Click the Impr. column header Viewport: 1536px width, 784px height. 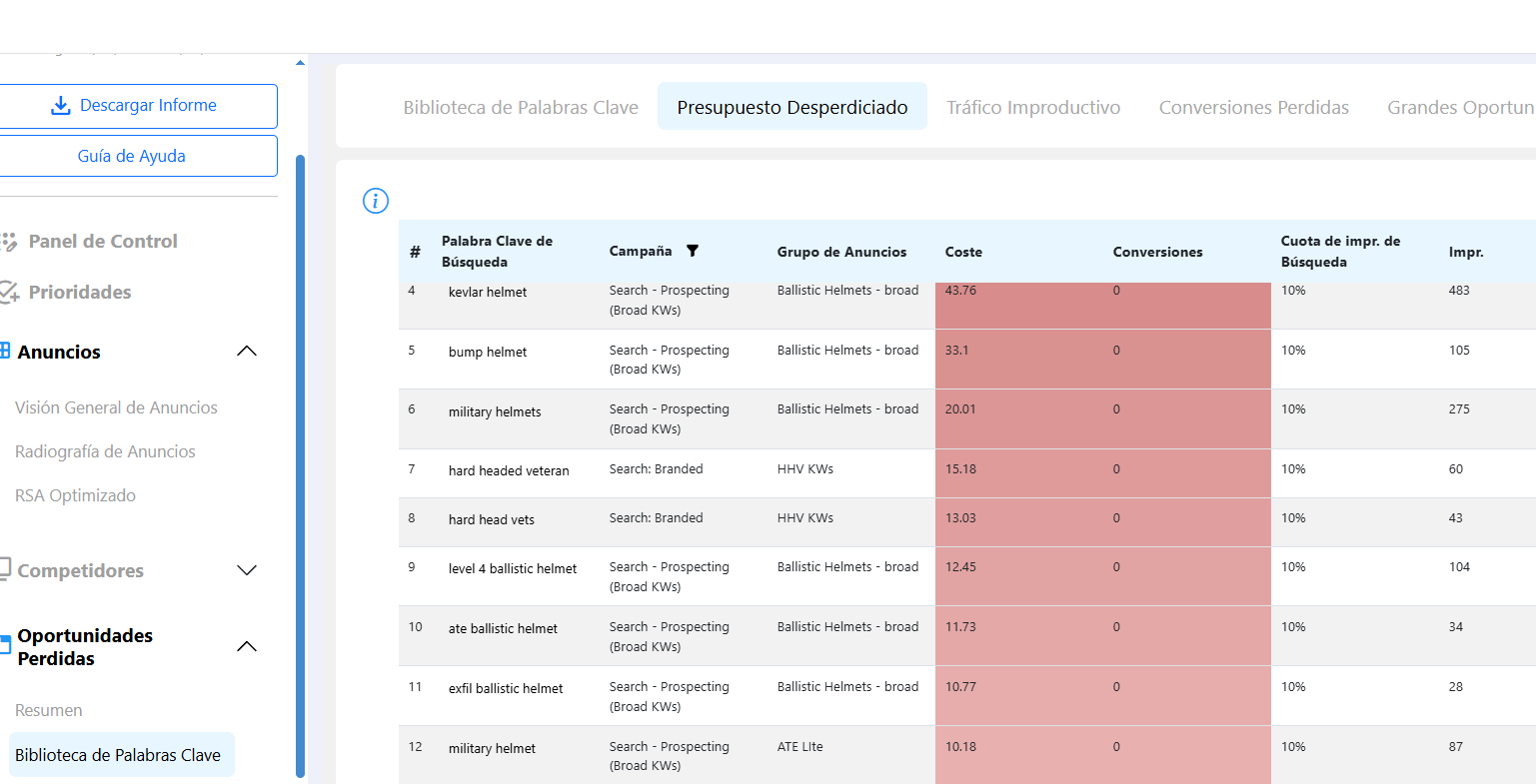coord(1466,252)
